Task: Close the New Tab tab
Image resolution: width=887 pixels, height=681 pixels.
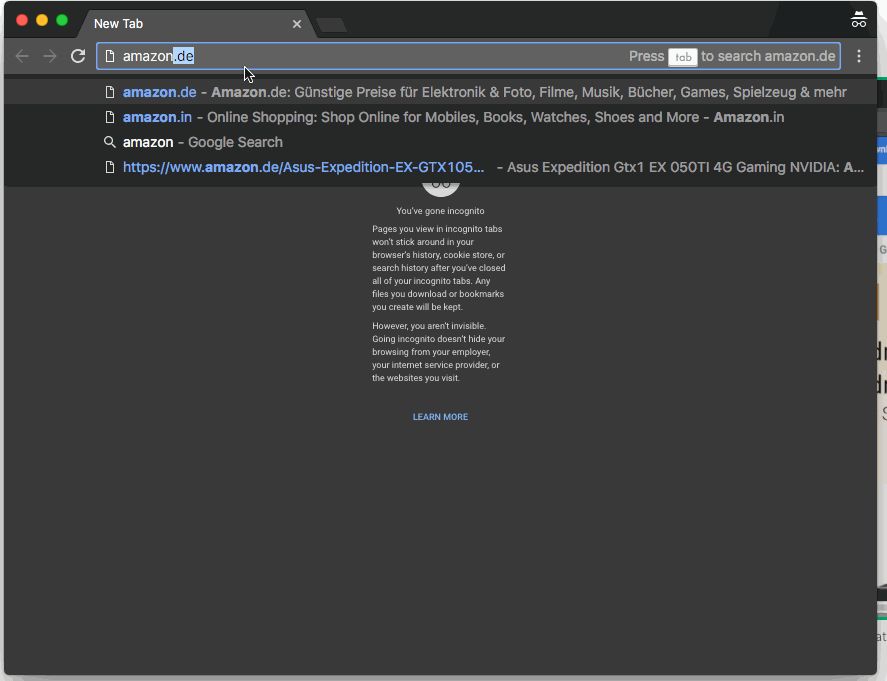Action: click(297, 24)
